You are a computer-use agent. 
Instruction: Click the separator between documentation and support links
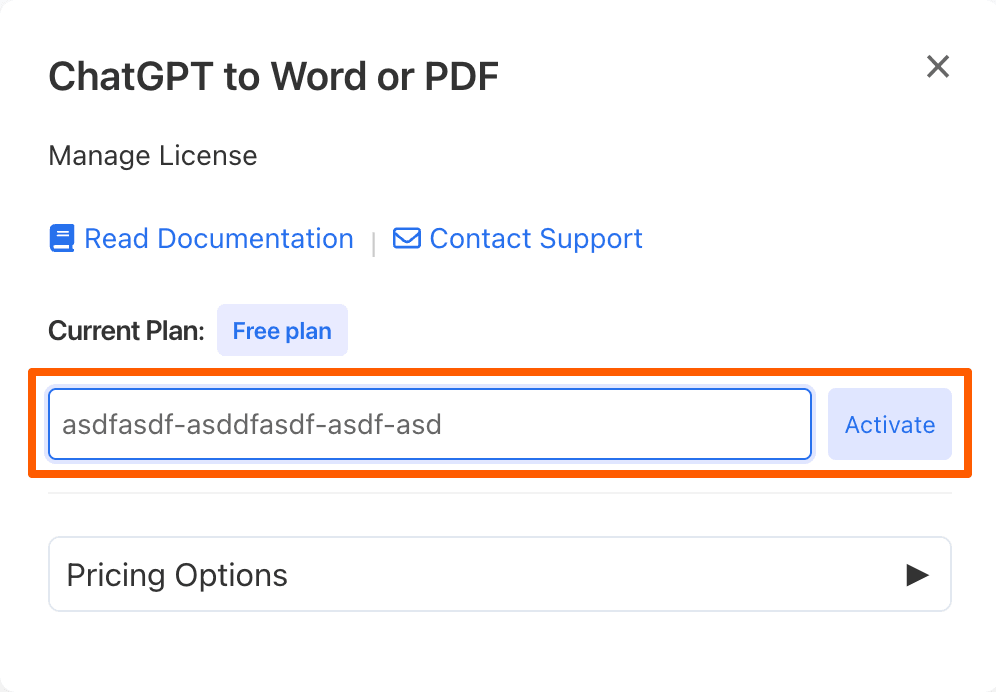click(374, 244)
